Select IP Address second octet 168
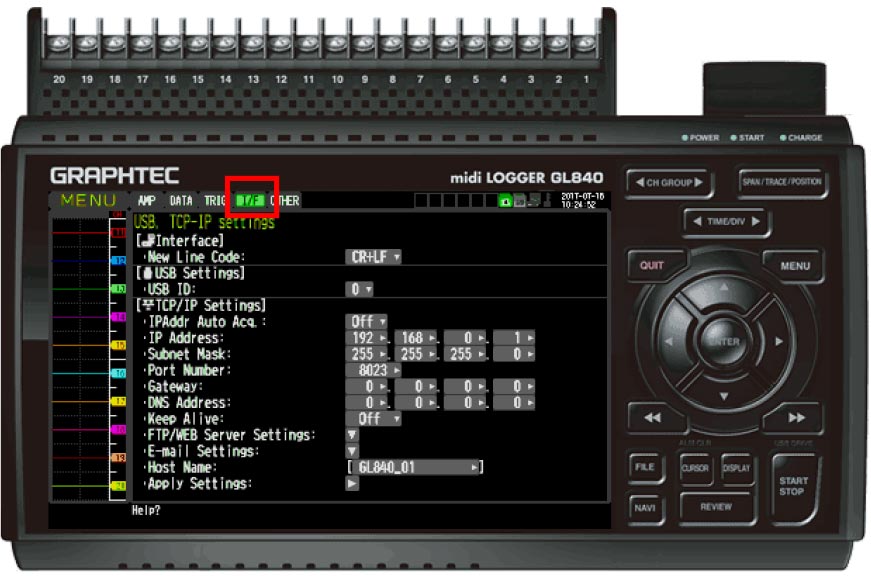 (x=416, y=338)
